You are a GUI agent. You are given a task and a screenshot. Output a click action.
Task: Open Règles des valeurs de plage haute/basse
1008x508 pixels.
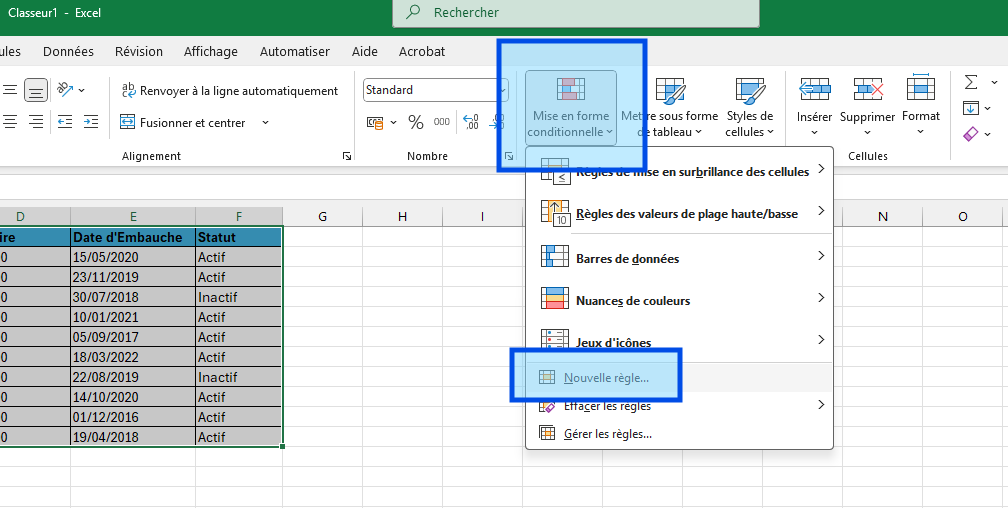[x=680, y=213]
